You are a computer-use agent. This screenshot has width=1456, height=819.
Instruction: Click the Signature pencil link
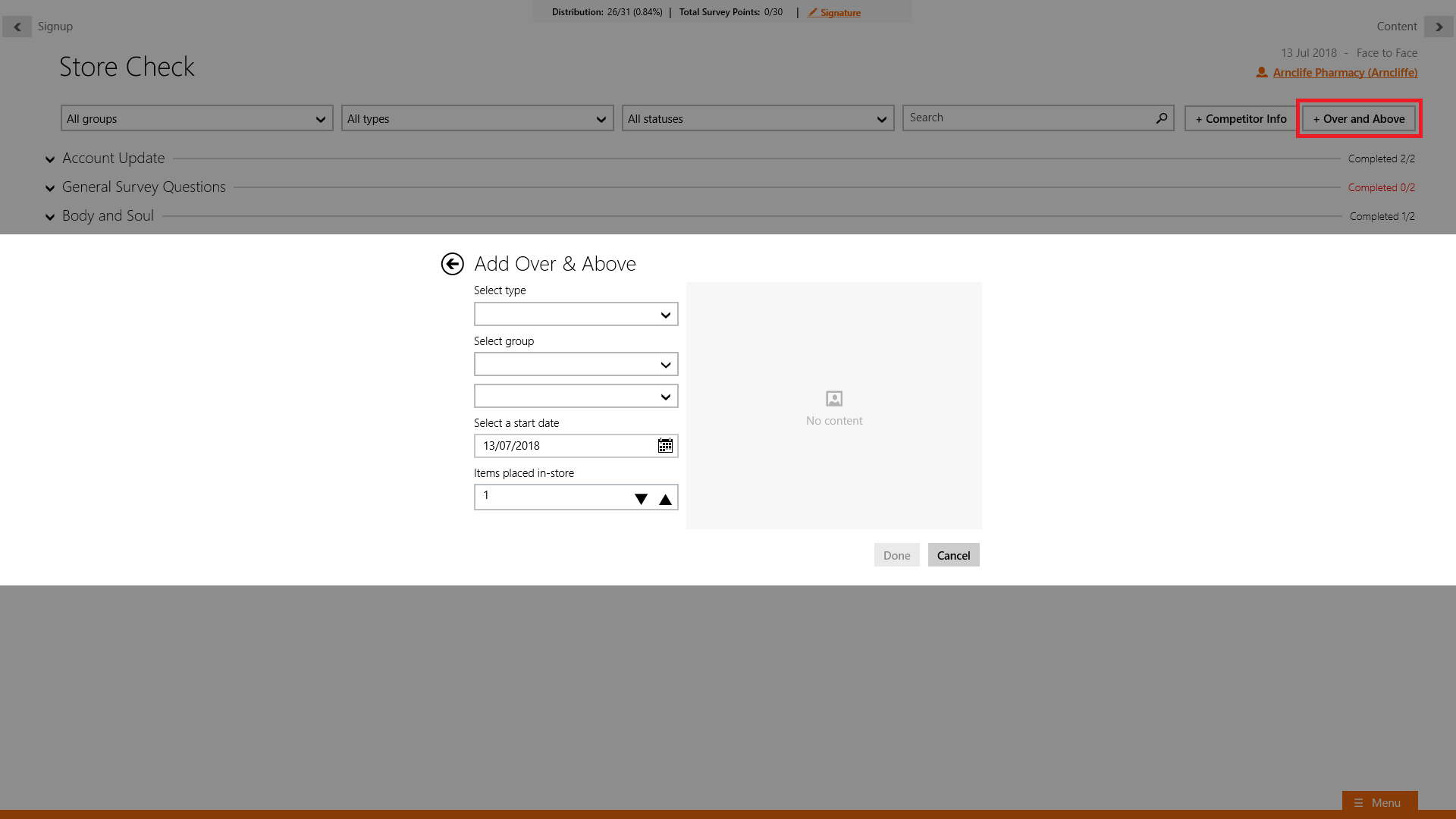[834, 13]
